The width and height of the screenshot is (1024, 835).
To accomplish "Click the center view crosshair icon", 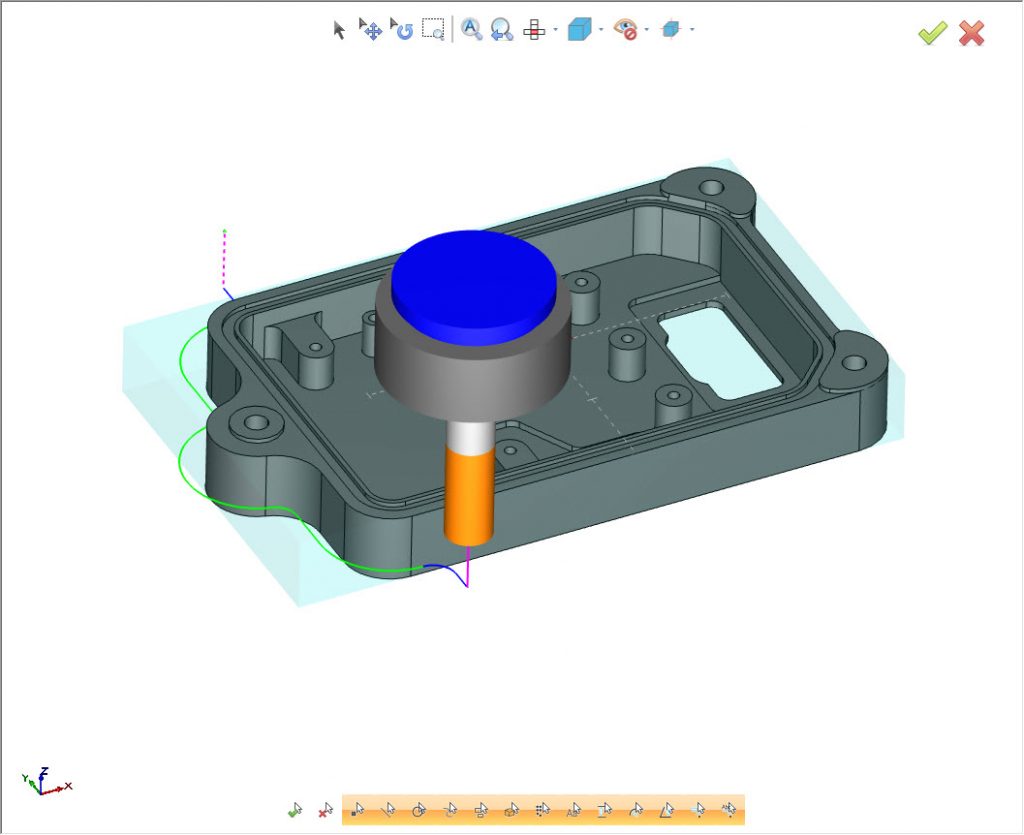I will click(535, 30).
